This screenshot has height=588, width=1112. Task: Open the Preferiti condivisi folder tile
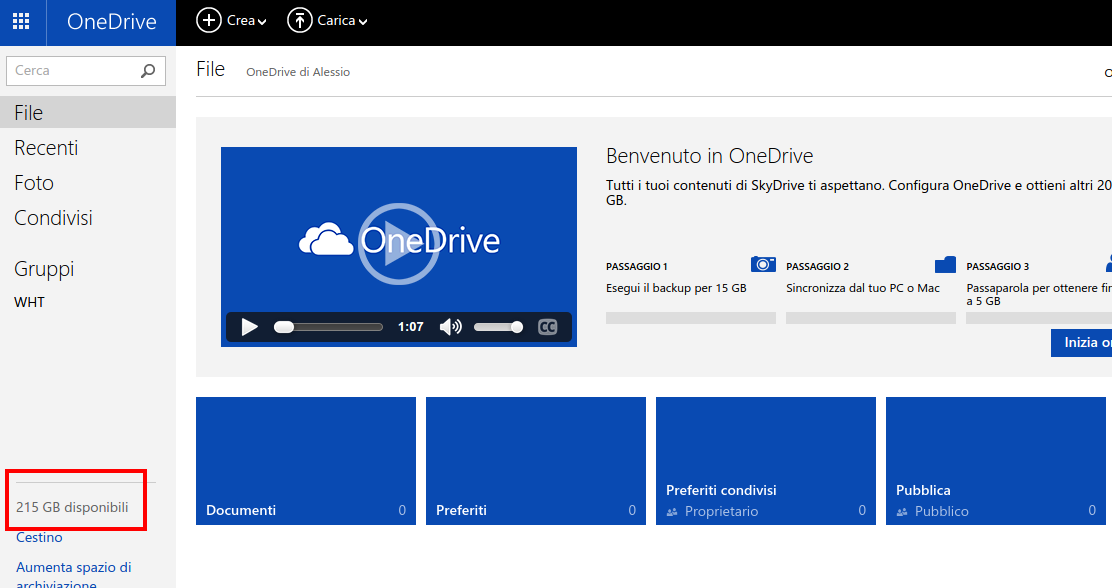click(x=766, y=461)
